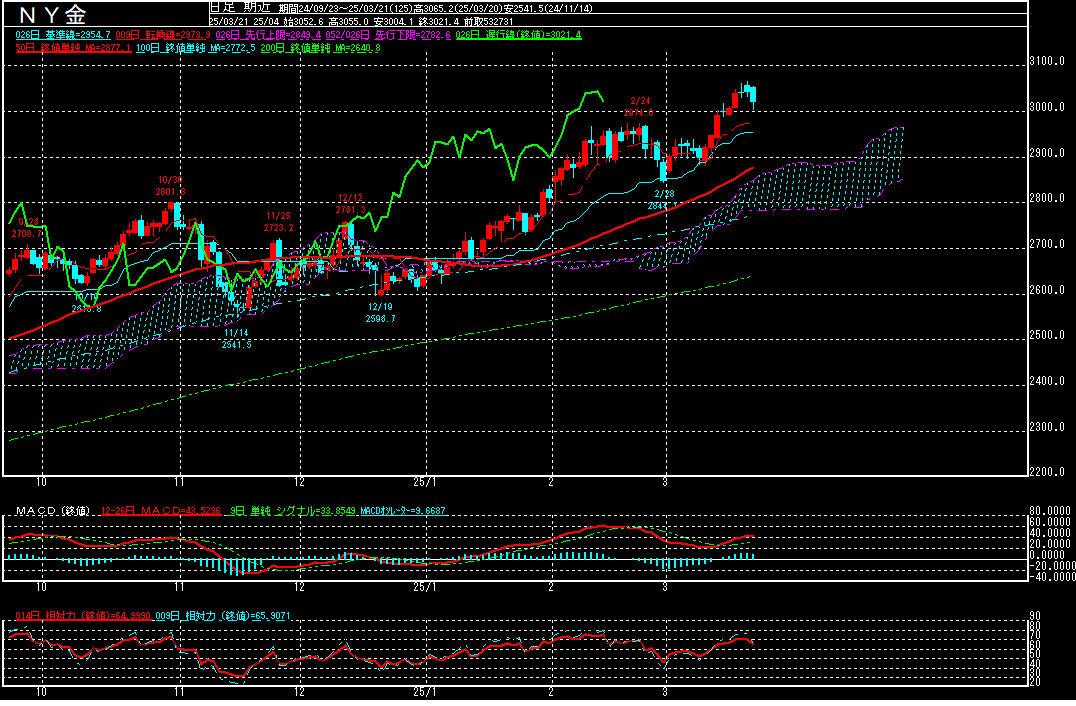Image resolution: width=1076 pixels, height=706 pixels.
Task: Click the 12-26日 MACD=43.5236 legend label
Action: (x=161, y=511)
